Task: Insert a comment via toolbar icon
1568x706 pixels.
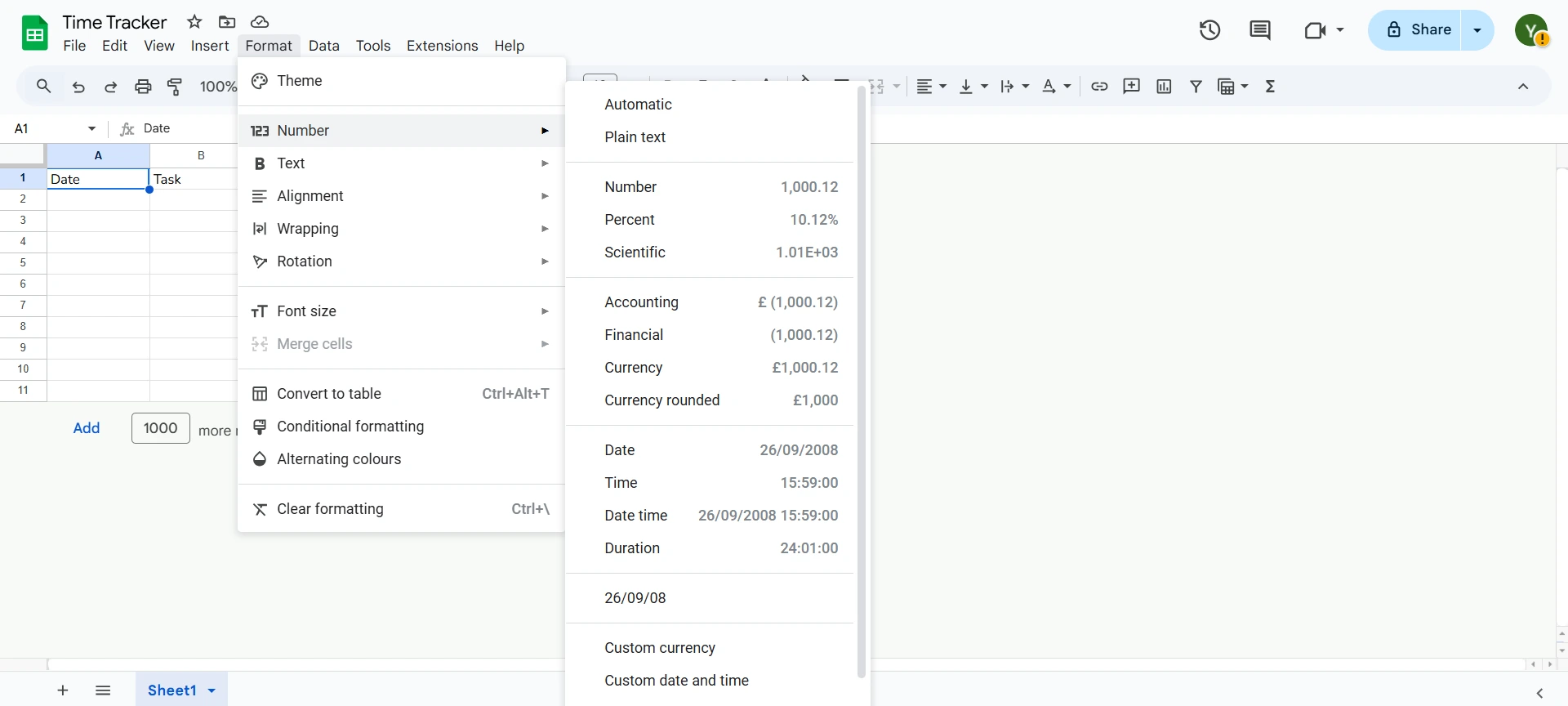Action: pyautogui.click(x=1131, y=86)
